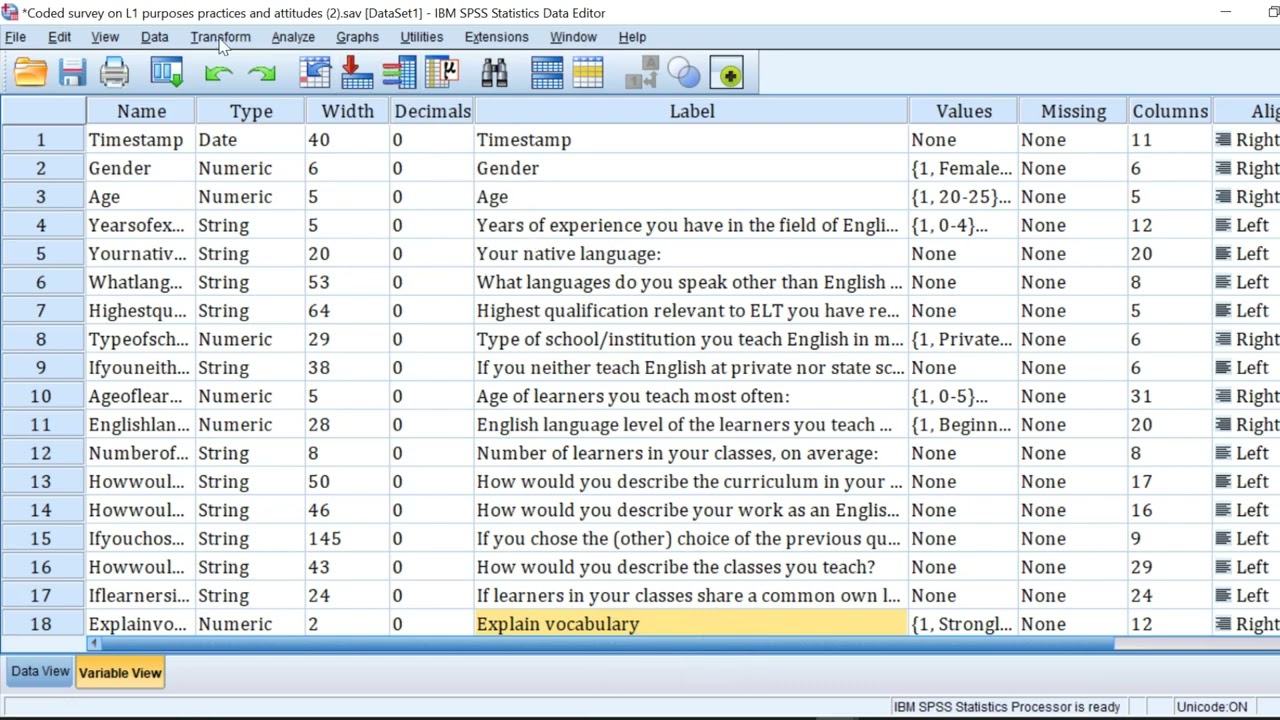The image size is (1280, 720).
Task: Click the Go to Variable toolbar icon
Action: pyautogui.click(x=356, y=73)
